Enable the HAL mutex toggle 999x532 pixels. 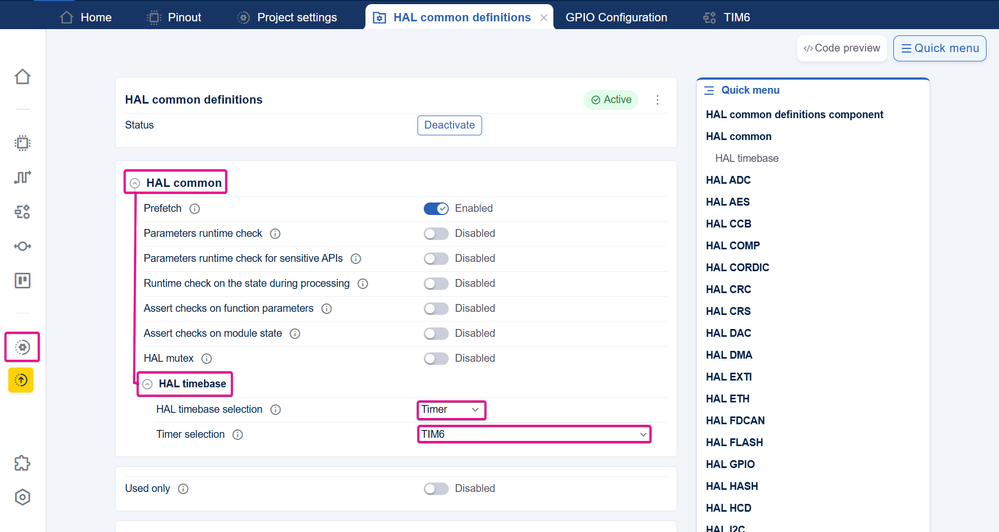click(436, 359)
